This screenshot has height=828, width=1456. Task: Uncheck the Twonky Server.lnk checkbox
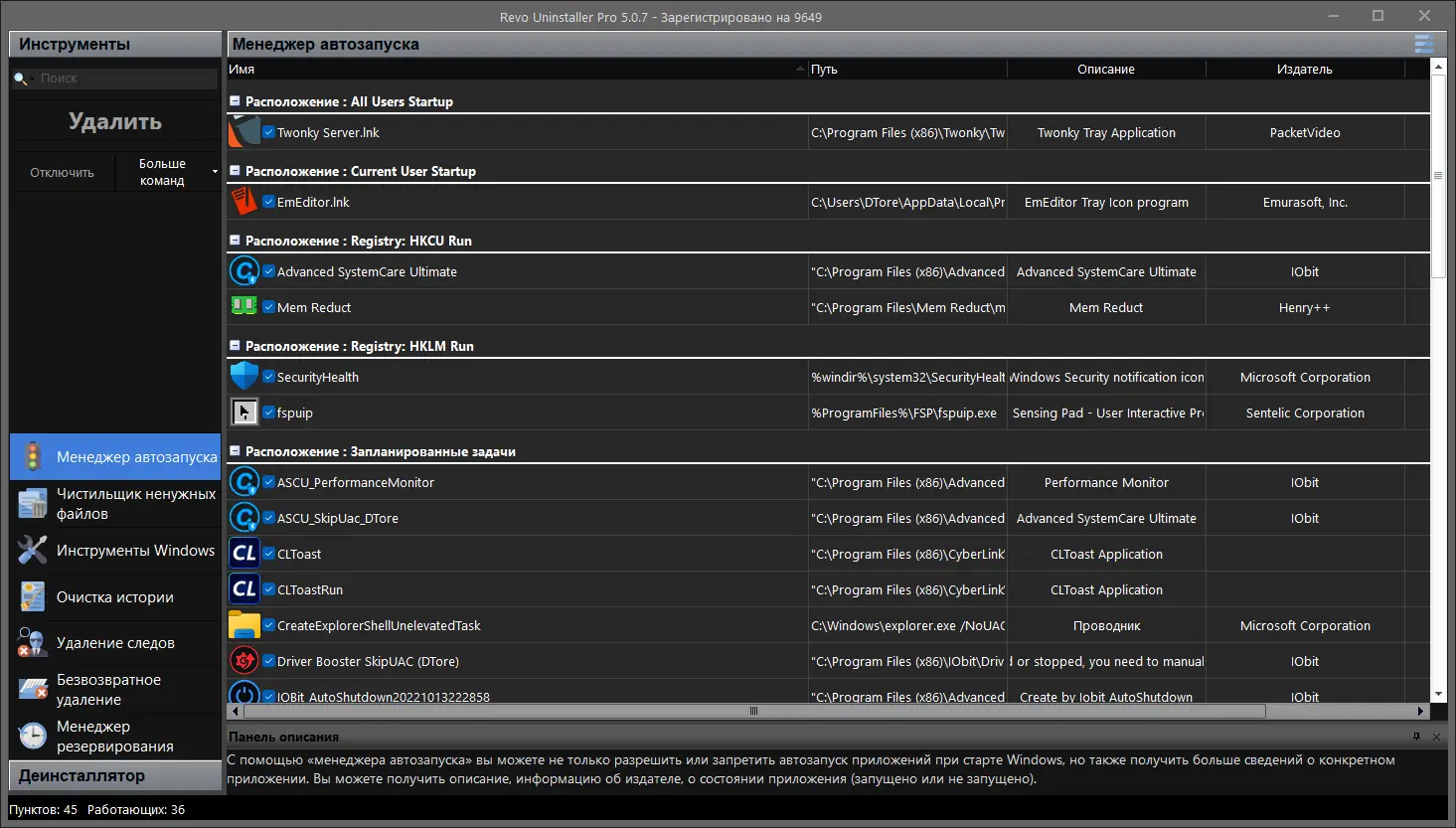[x=268, y=132]
